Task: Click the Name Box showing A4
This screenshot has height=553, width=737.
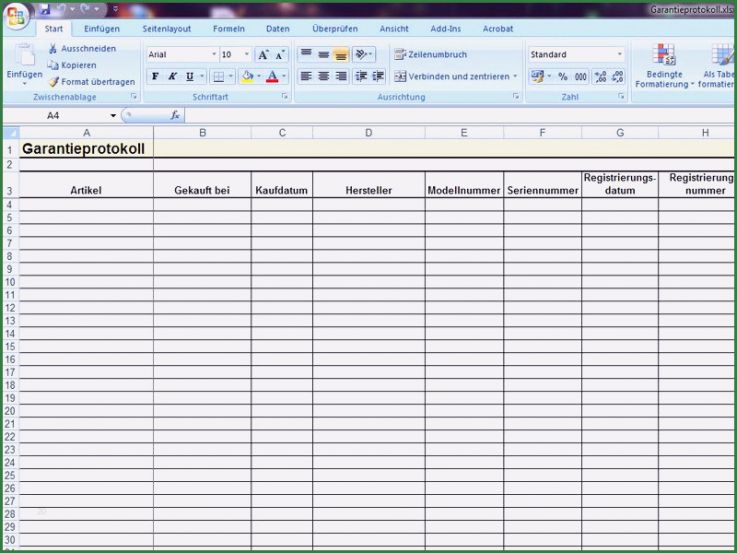Action: pyautogui.click(x=55, y=115)
